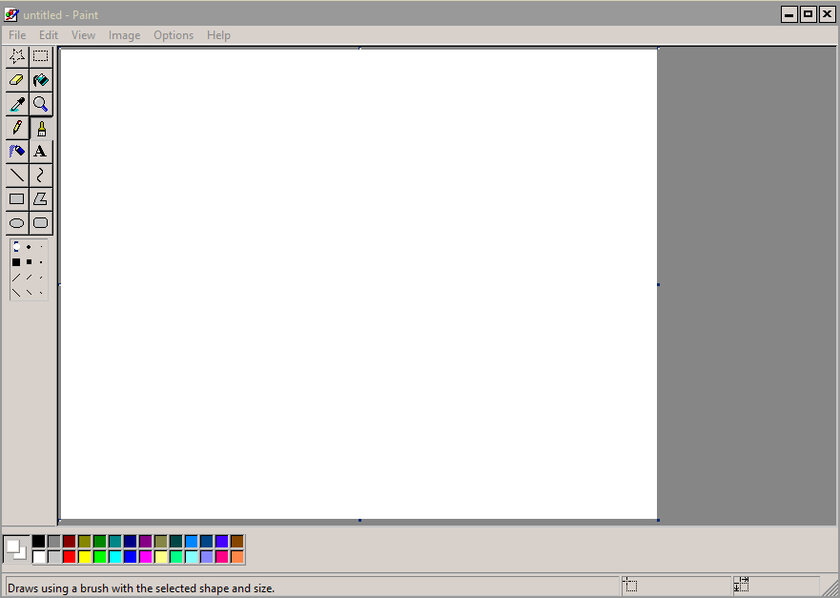Select the Magnifier tool
840x598 pixels.
coord(41,104)
